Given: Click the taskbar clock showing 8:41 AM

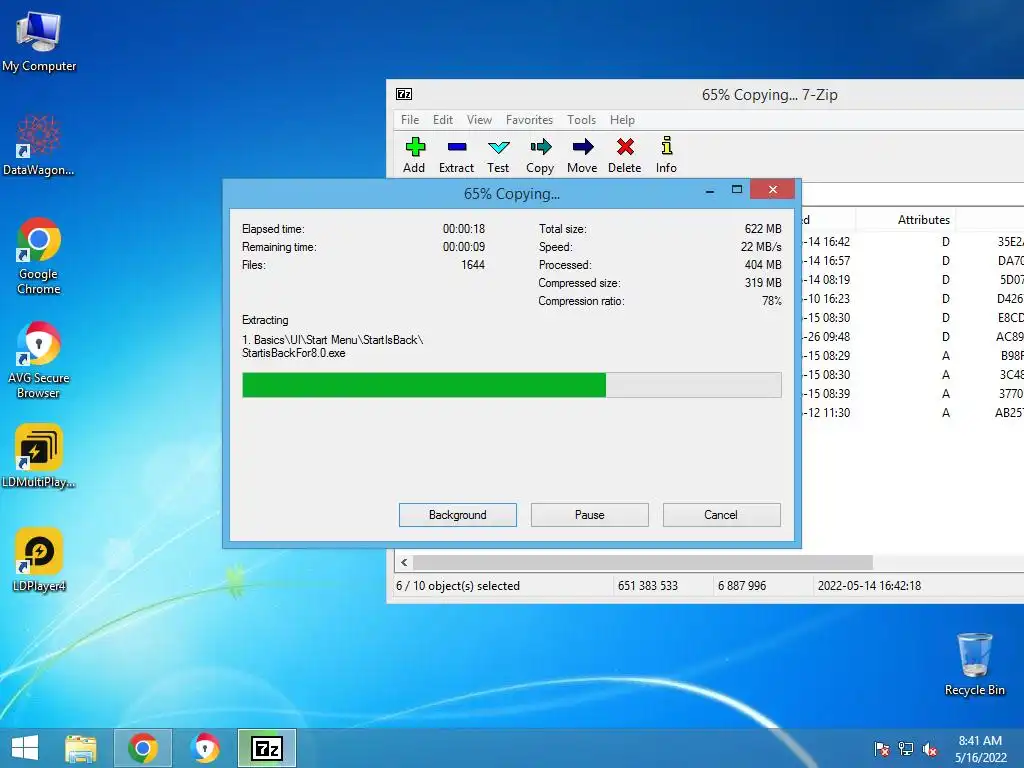Looking at the screenshot, I should click(980, 748).
